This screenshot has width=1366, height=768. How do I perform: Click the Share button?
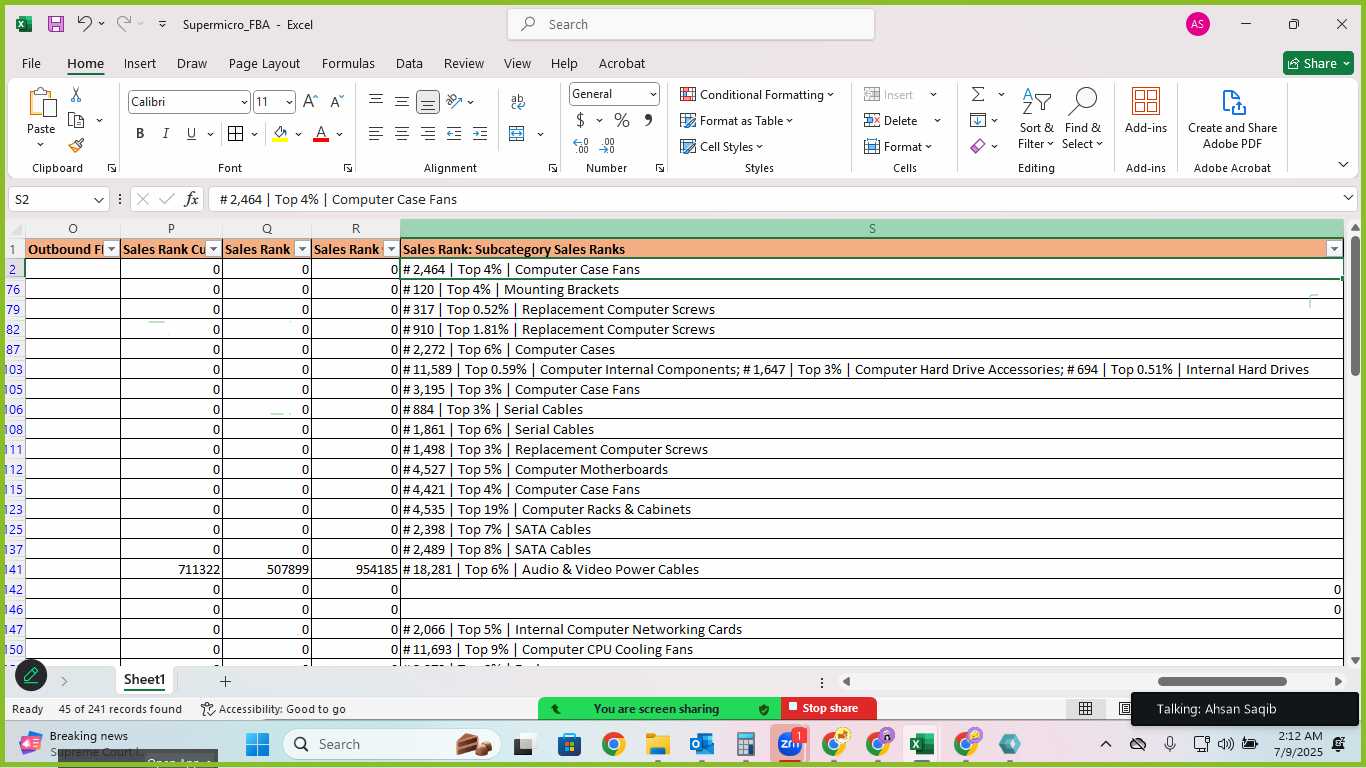(x=1318, y=63)
